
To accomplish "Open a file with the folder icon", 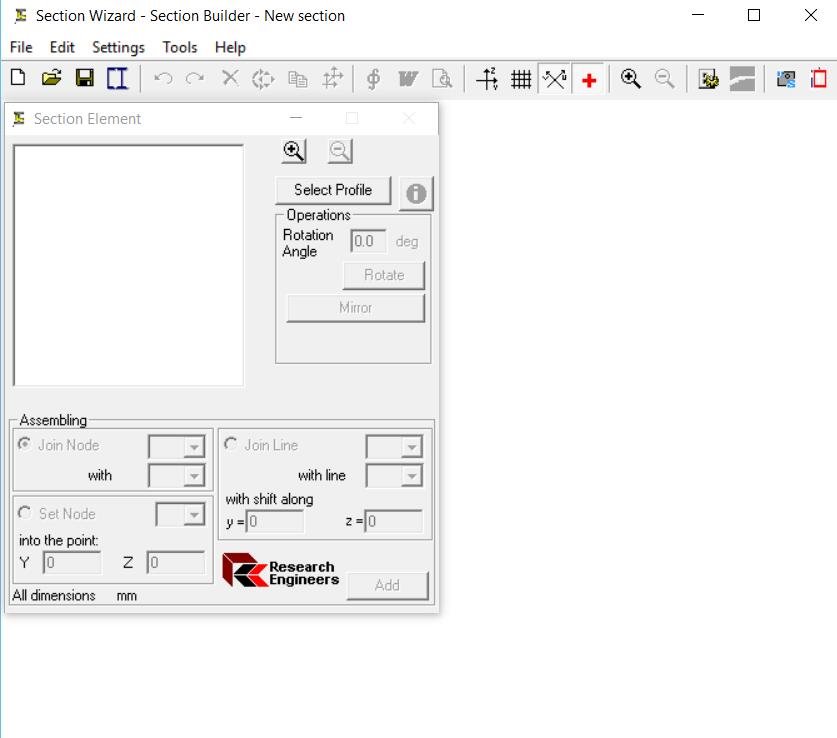I will tap(51, 79).
